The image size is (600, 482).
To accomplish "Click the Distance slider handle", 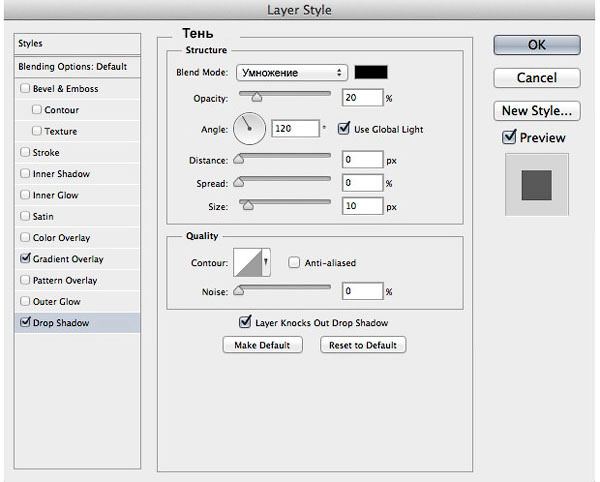I will click(x=238, y=159).
